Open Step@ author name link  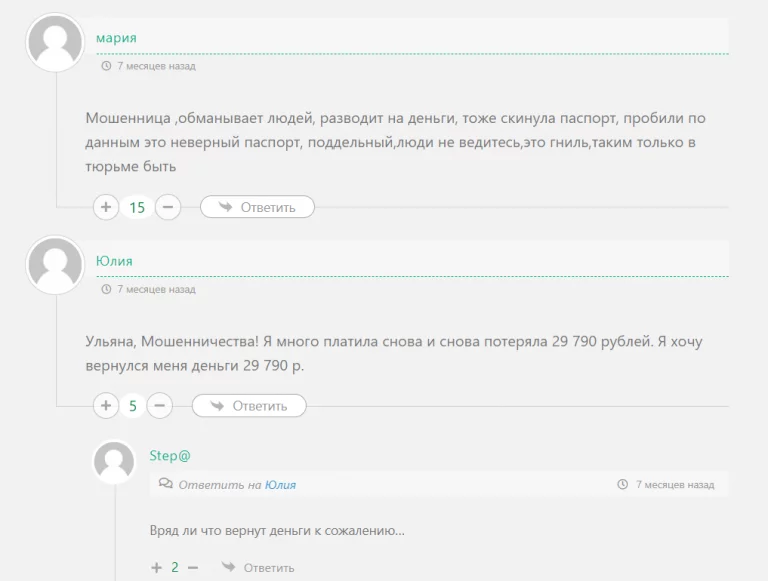169,456
